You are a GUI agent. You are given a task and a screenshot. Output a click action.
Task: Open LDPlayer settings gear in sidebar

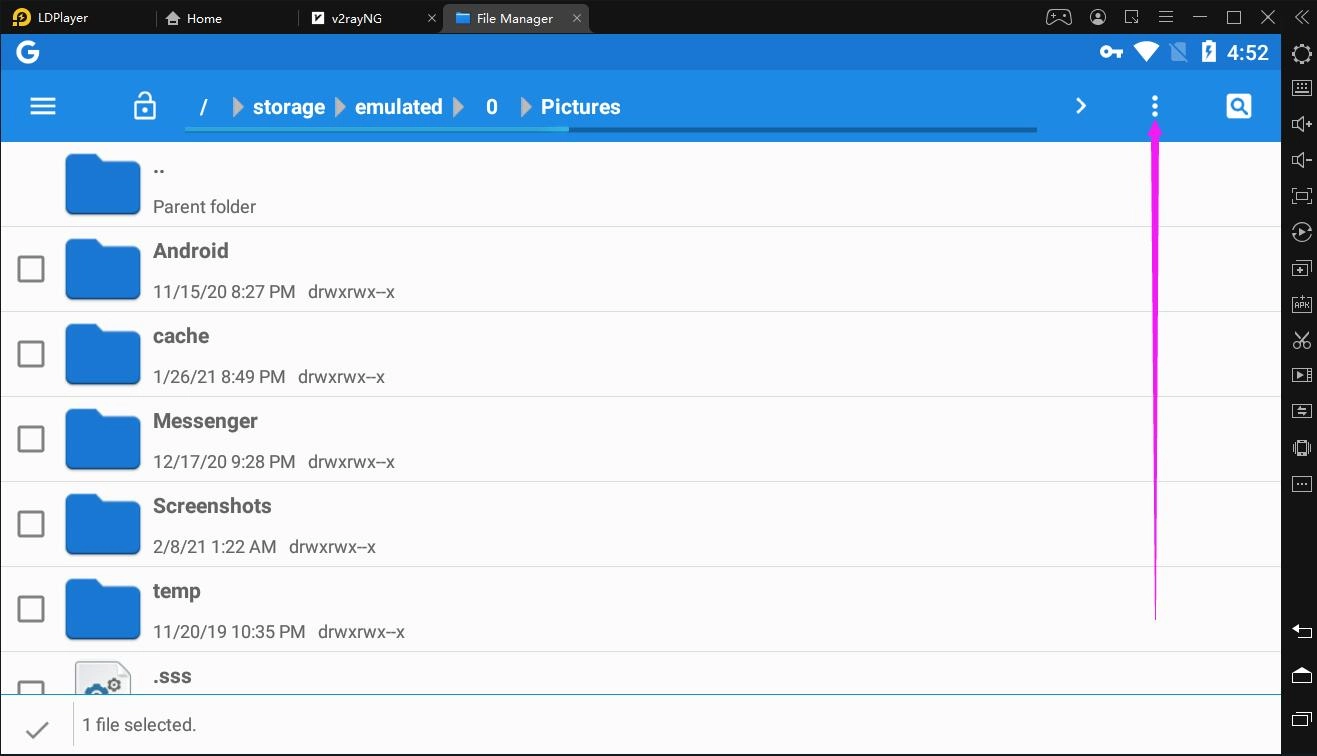coord(1301,53)
